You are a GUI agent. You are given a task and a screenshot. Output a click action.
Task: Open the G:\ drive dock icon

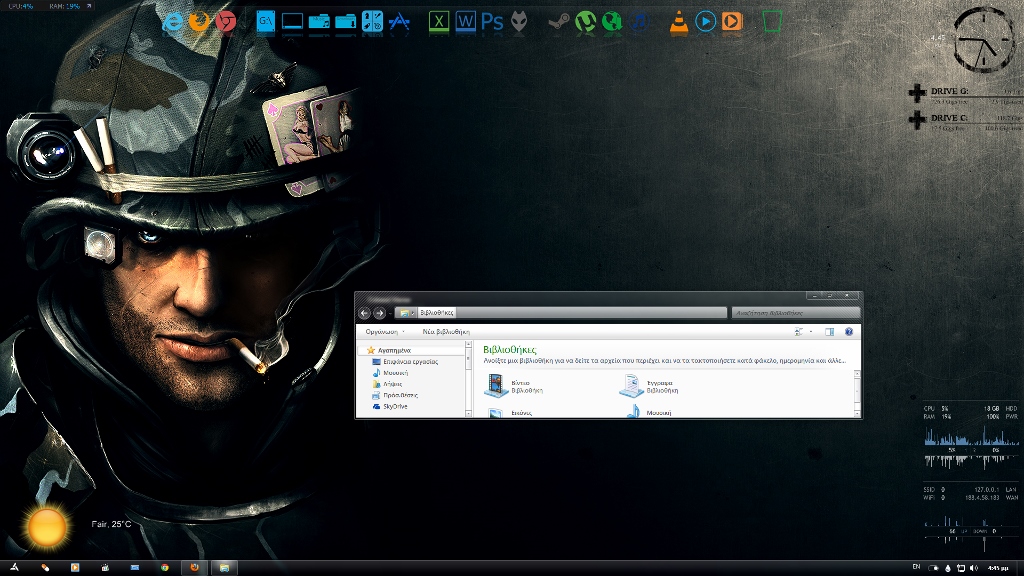click(265, 22)
